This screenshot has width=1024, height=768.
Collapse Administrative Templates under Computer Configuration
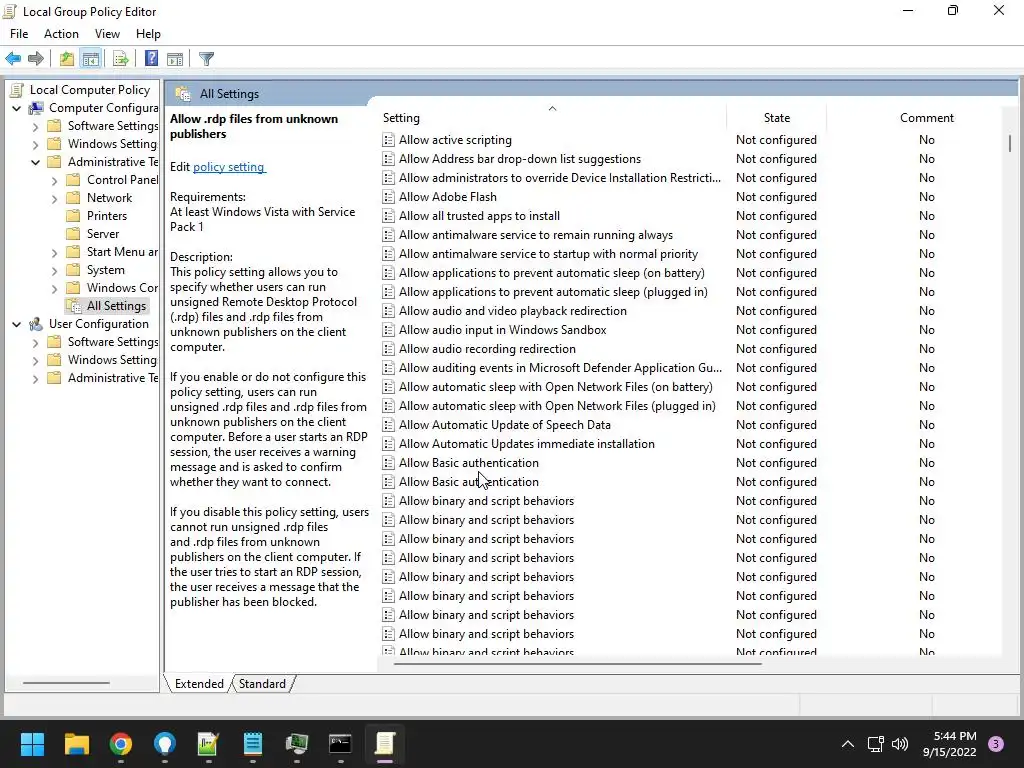35,162
